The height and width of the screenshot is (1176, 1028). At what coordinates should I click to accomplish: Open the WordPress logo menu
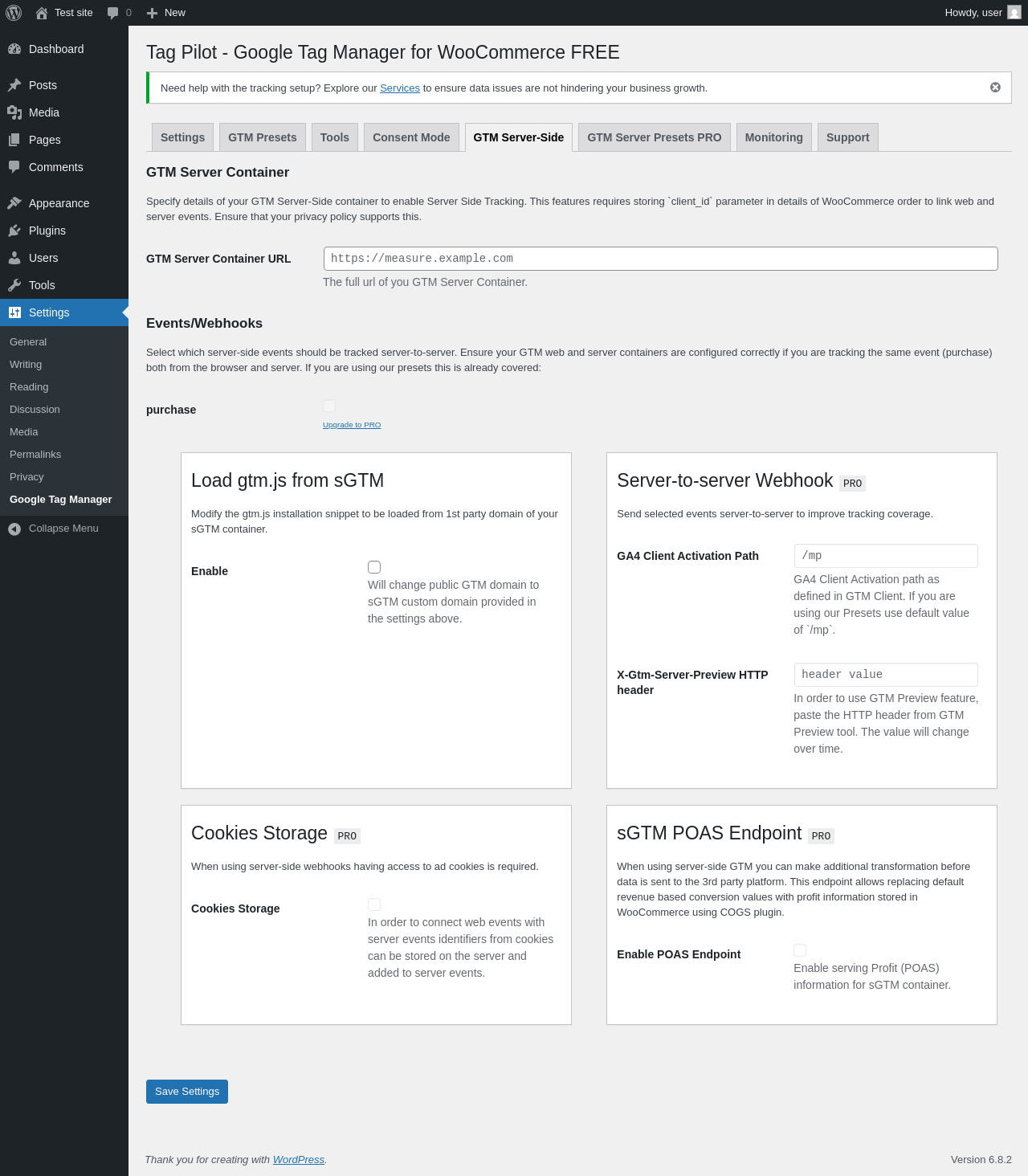point(14,13)
